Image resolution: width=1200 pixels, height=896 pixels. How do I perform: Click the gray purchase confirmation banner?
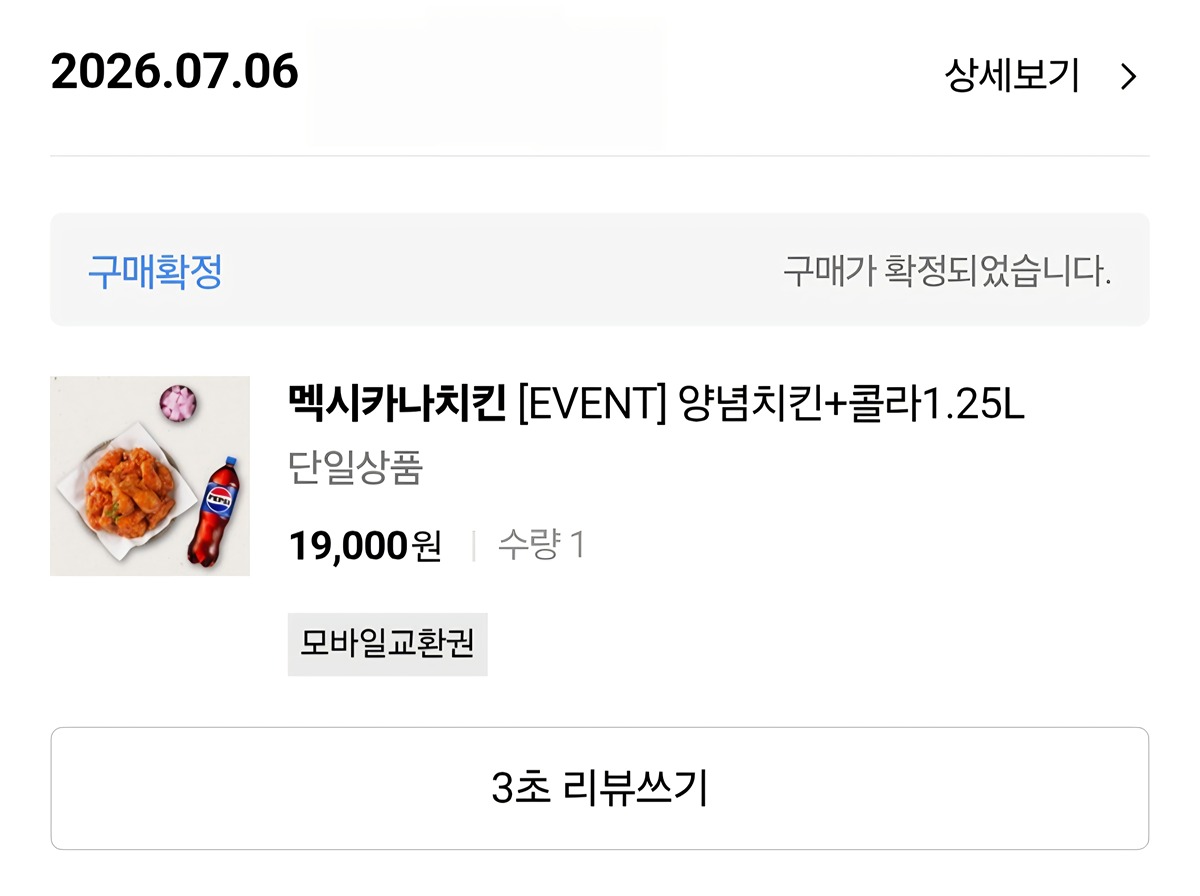600,269
